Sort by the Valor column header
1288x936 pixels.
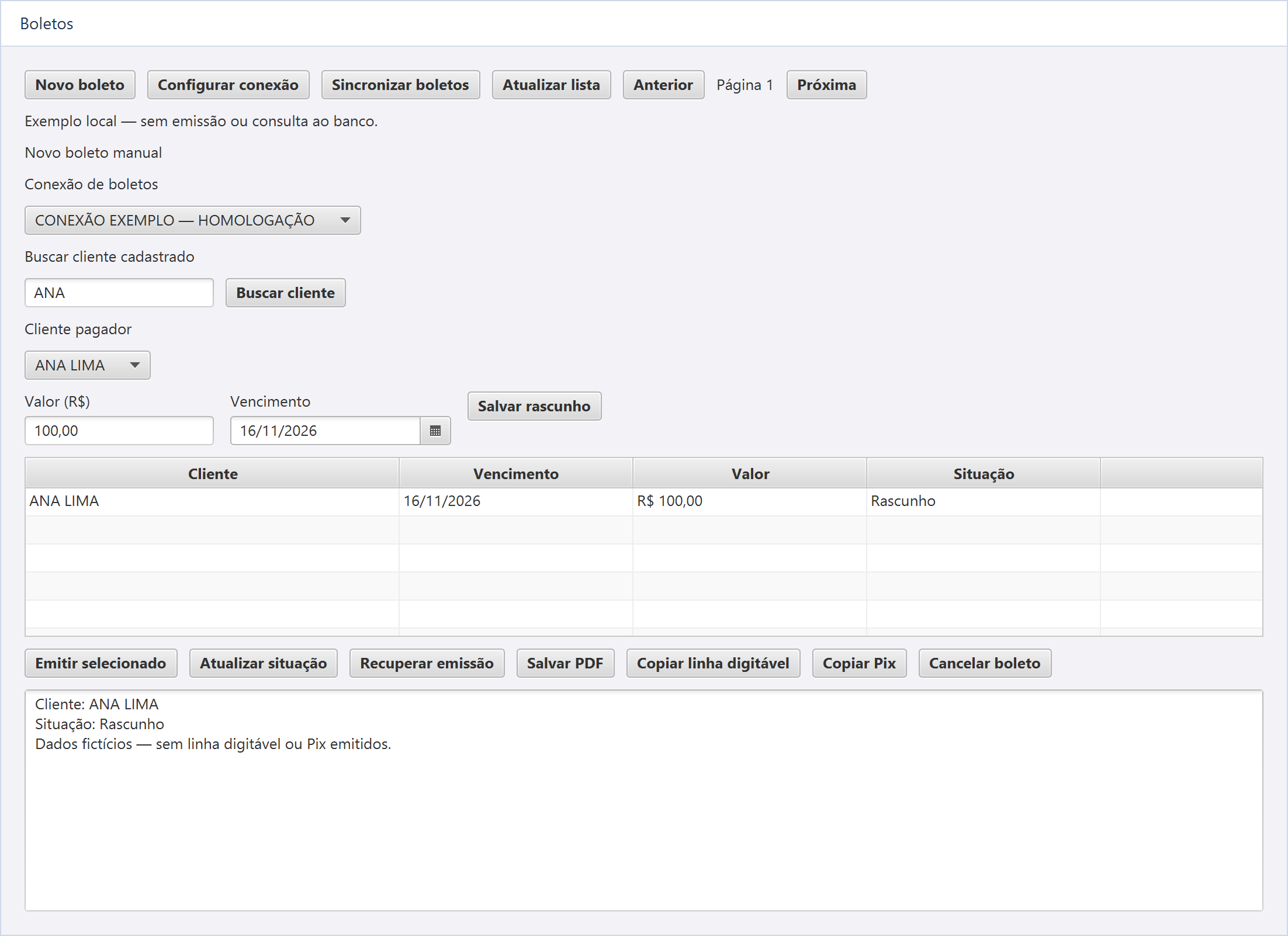click(x=750, y=473)
